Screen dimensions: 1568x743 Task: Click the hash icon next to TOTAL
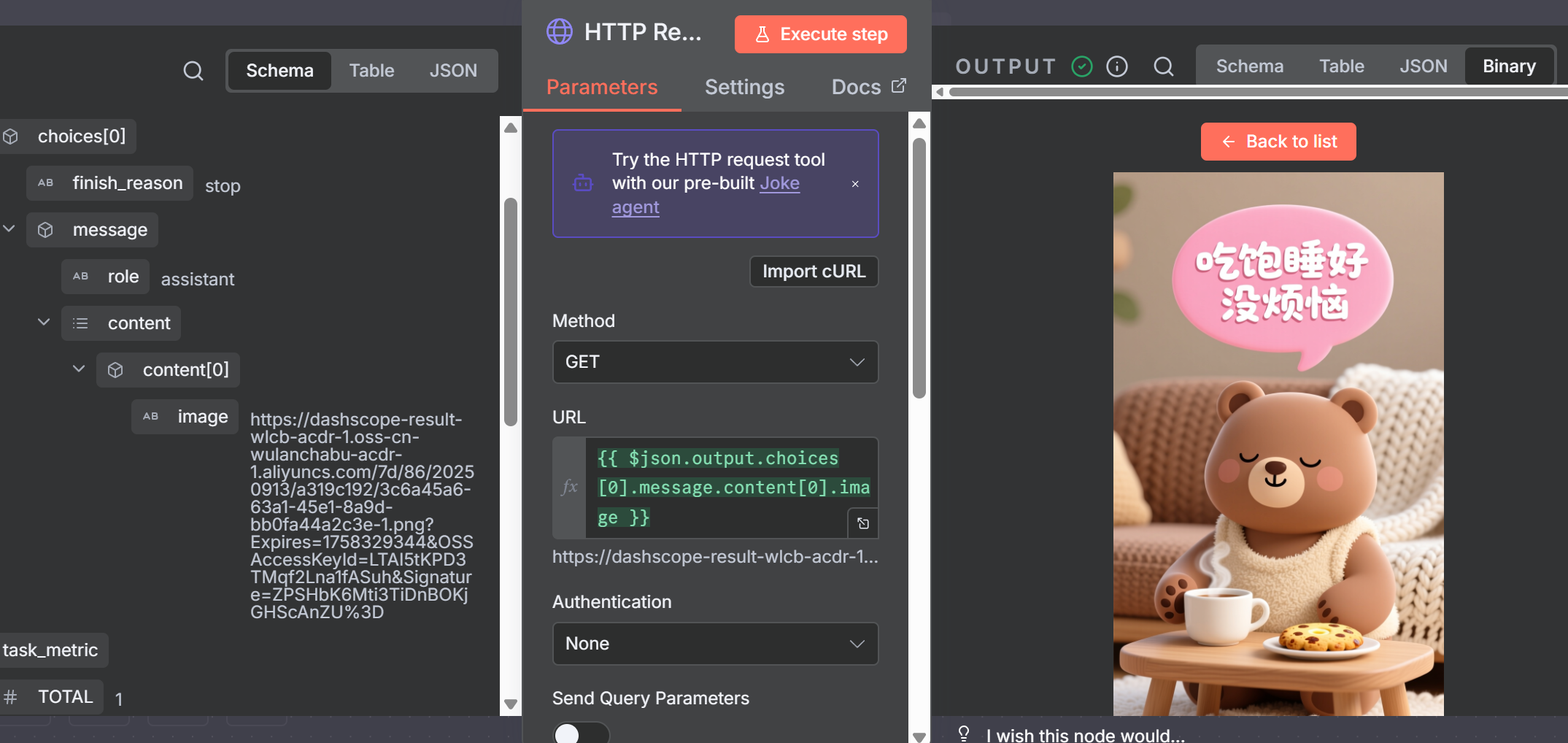[x=10, y=697]
